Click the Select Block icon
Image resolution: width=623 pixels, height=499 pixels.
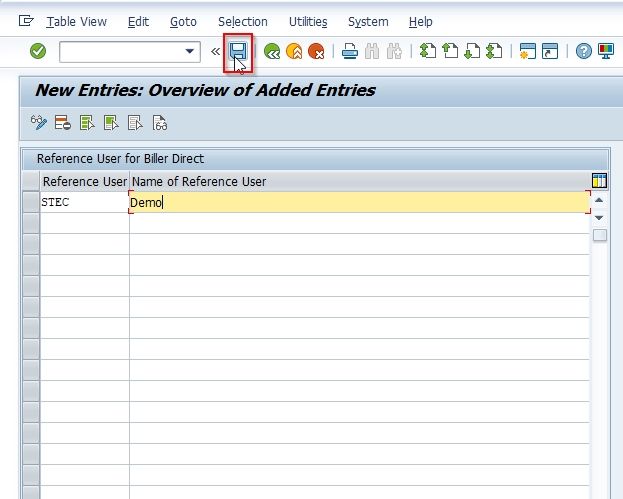click(x=111, y=123)
